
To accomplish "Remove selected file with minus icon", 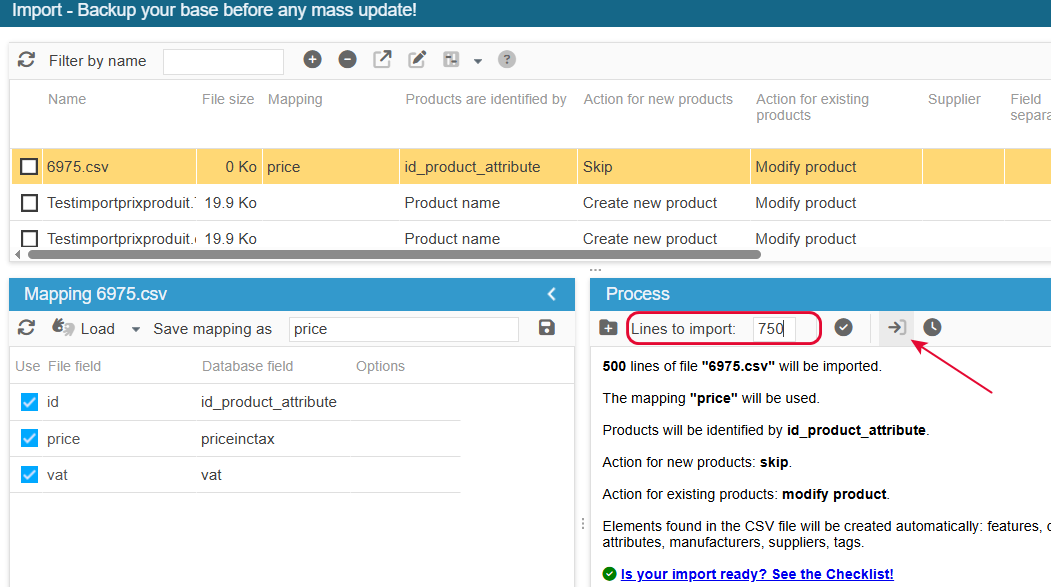I will pos(347,60).
